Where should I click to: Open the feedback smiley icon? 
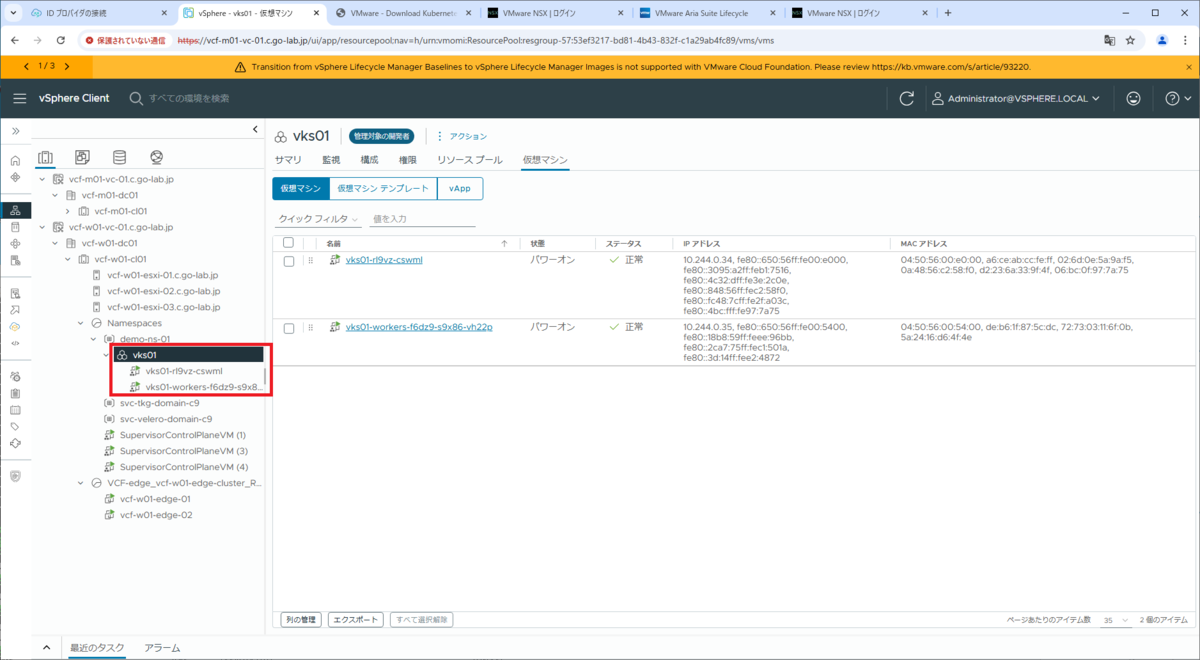1133,99
